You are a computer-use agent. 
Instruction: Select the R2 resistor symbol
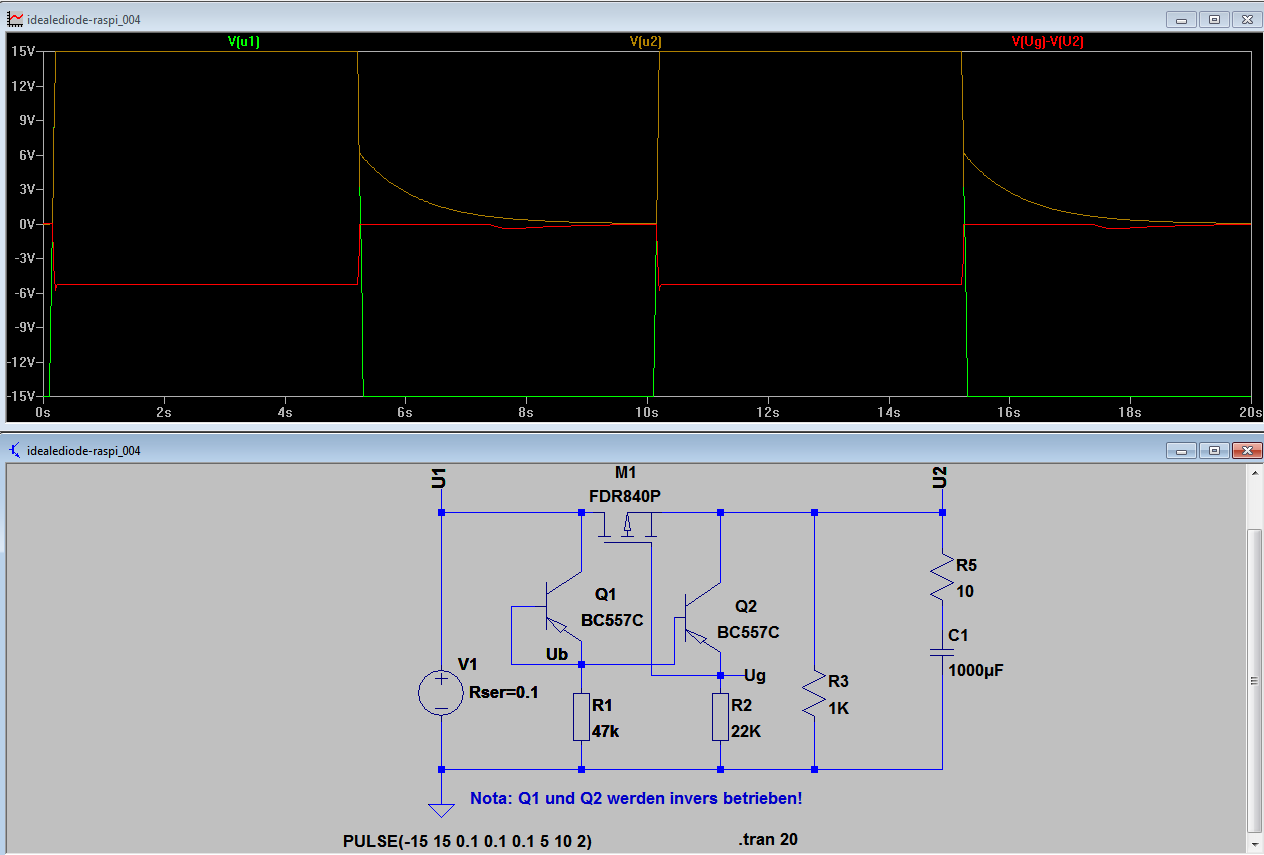tap(721, 717)
